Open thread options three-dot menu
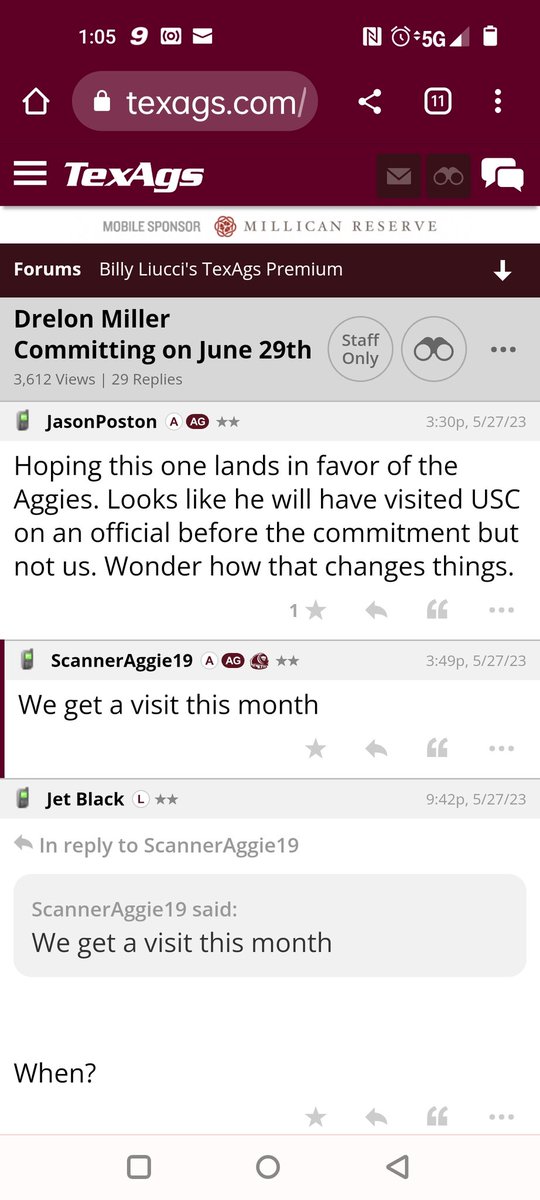The image size is (540, 1200). [x=503, y=349]
